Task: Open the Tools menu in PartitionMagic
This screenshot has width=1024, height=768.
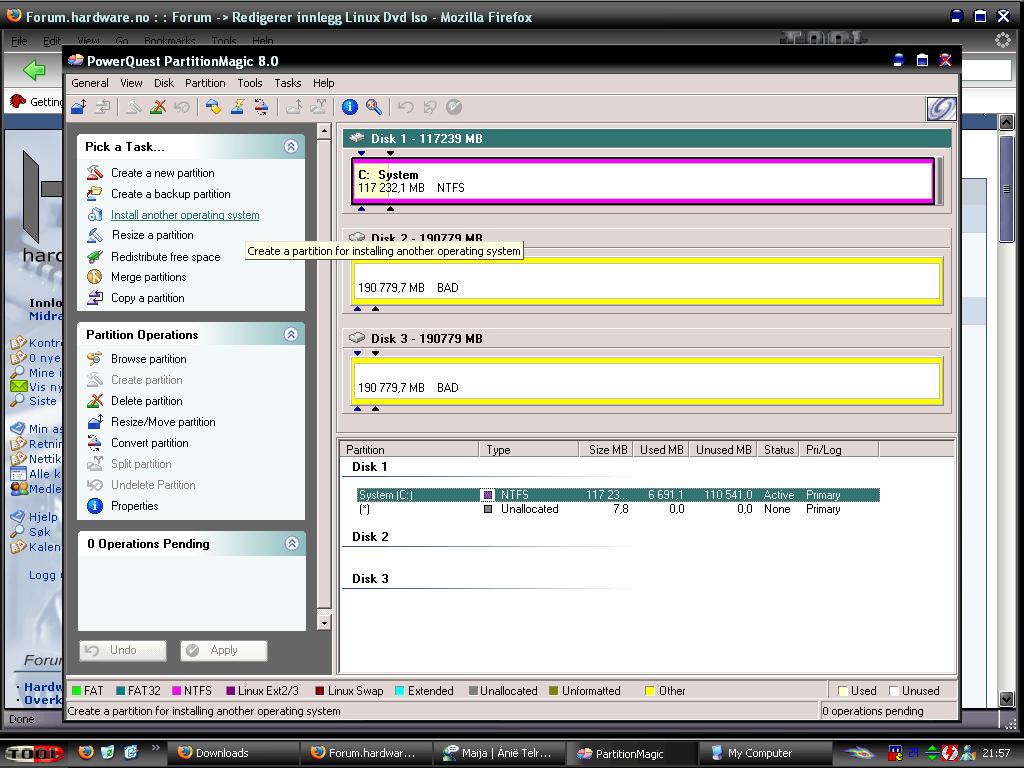Action: 249,83
